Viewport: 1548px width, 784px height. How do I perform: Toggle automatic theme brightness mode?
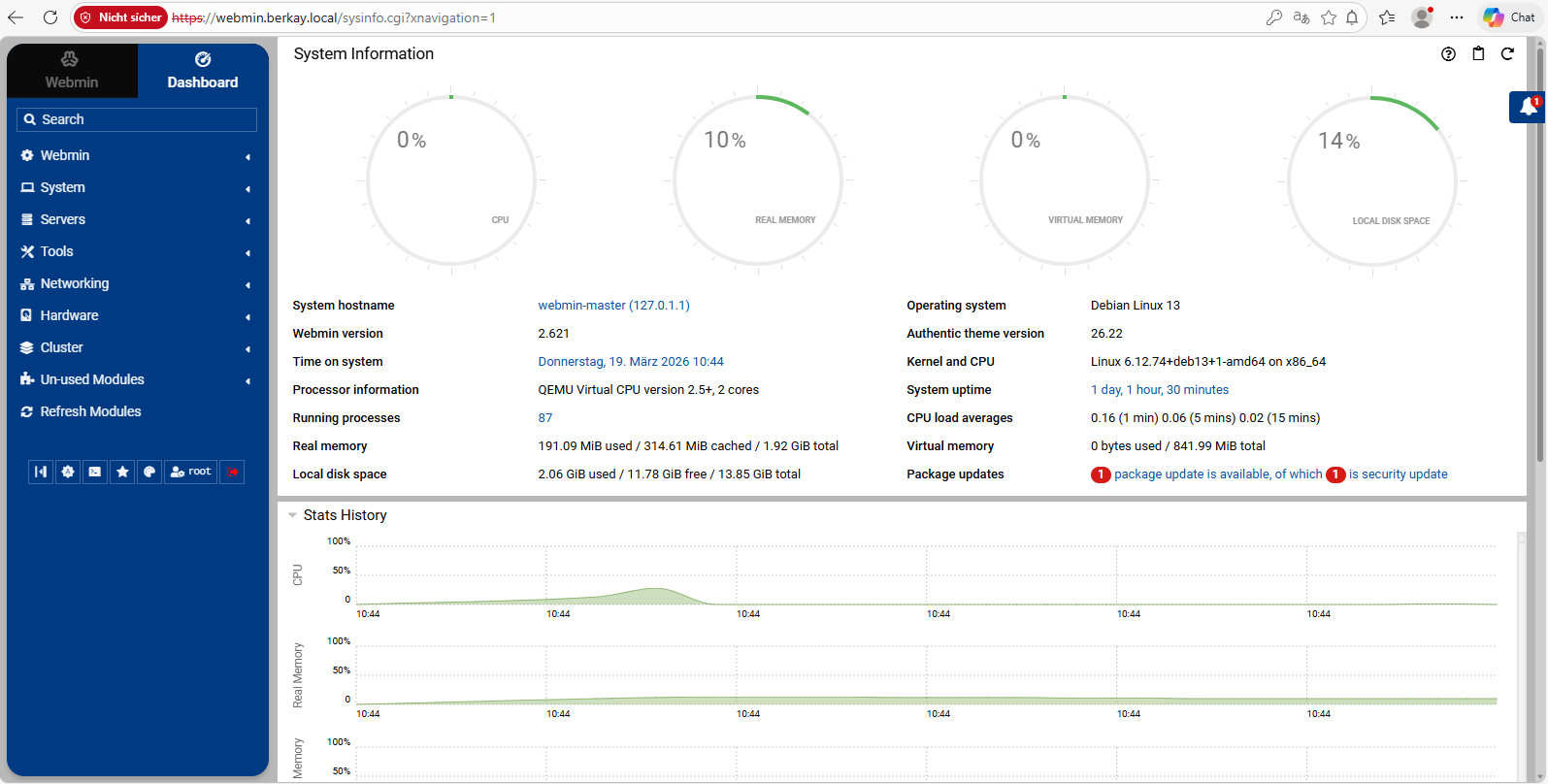pos(68,472)
